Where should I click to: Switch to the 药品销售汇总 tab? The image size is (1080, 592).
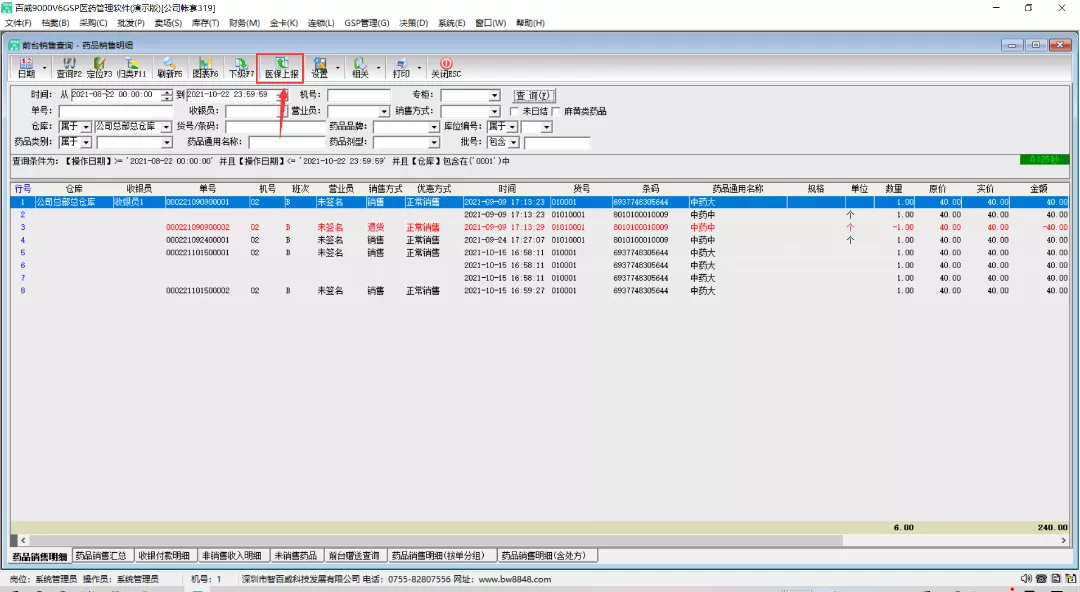(x=100, y=555)
